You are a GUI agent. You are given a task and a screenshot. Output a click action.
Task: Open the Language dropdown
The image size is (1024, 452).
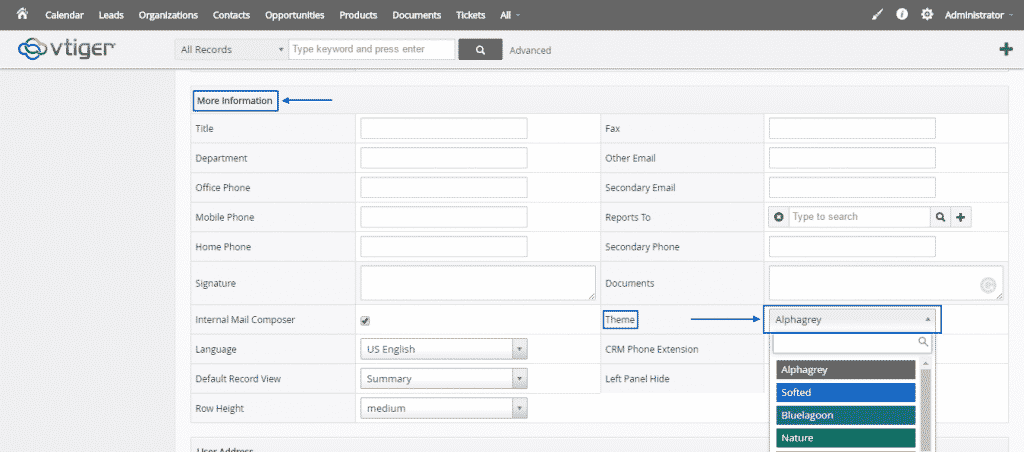[443, 349]
